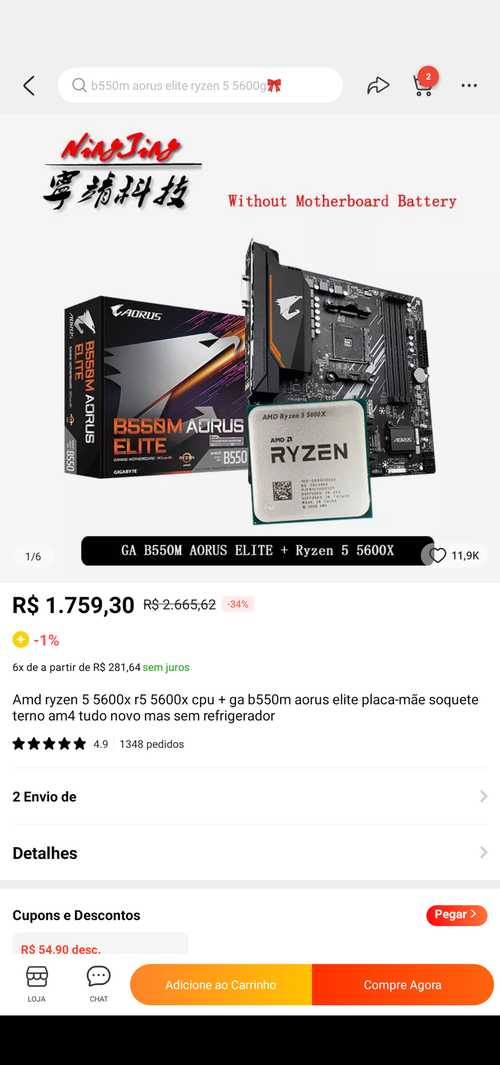Select the R$ 54.90 desc. coupon

[101, 944]
